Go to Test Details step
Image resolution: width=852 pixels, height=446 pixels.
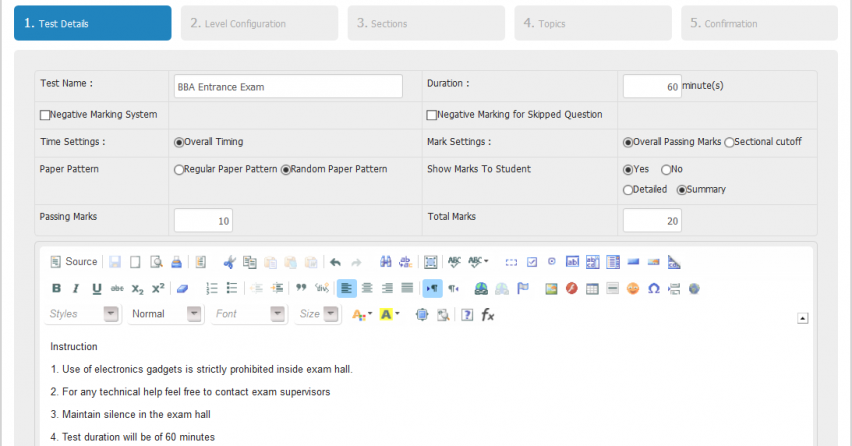pyautogui.click(x=92, y=23)
